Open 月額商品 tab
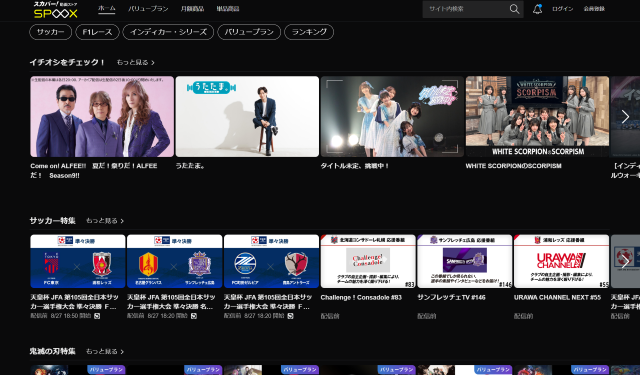640x375 pixels. point(192,9)
